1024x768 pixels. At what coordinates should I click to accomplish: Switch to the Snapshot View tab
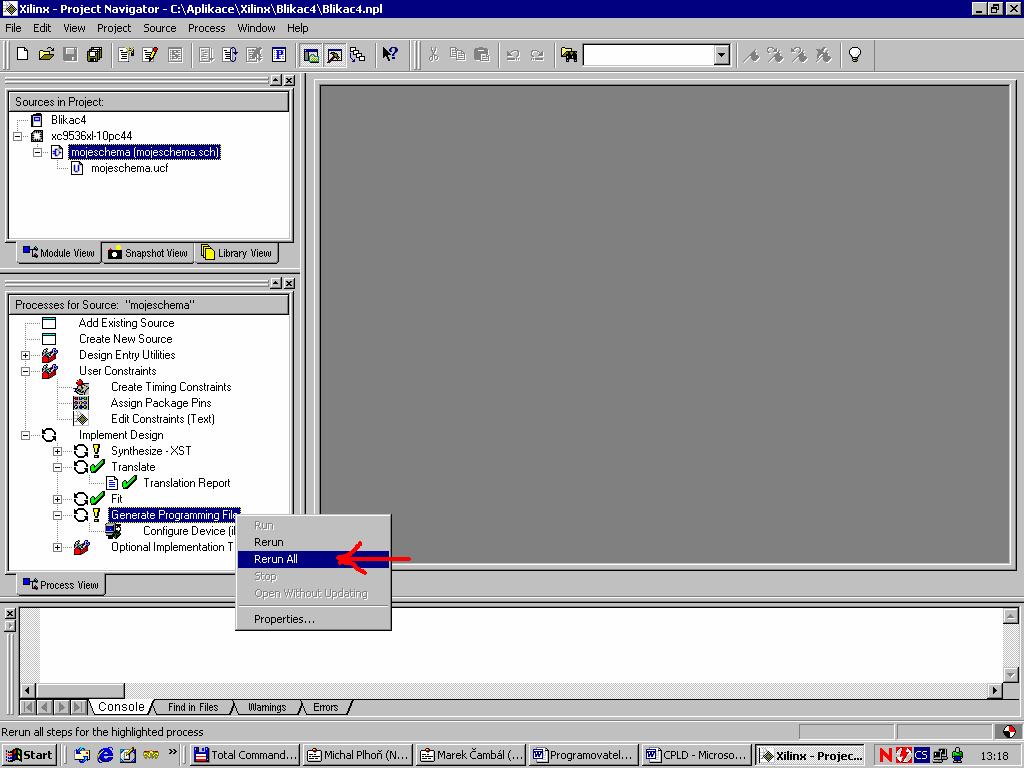[148, 253]
